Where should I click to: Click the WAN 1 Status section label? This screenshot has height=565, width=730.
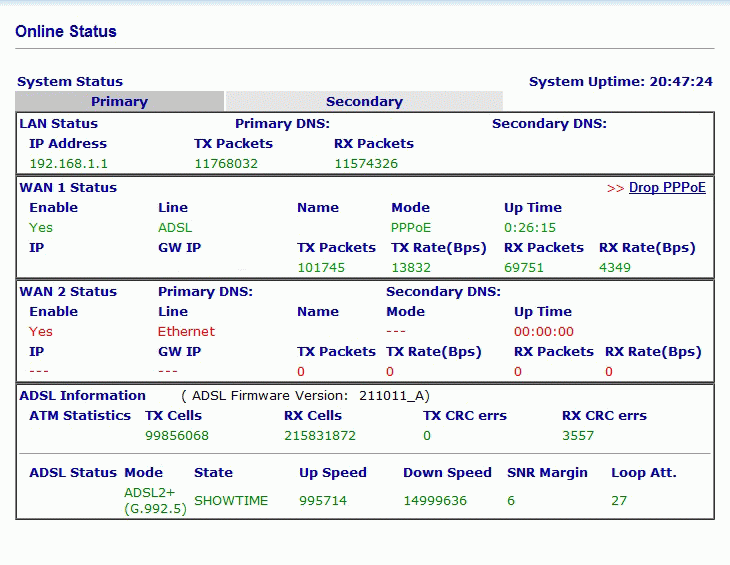(x=68, y=188)
